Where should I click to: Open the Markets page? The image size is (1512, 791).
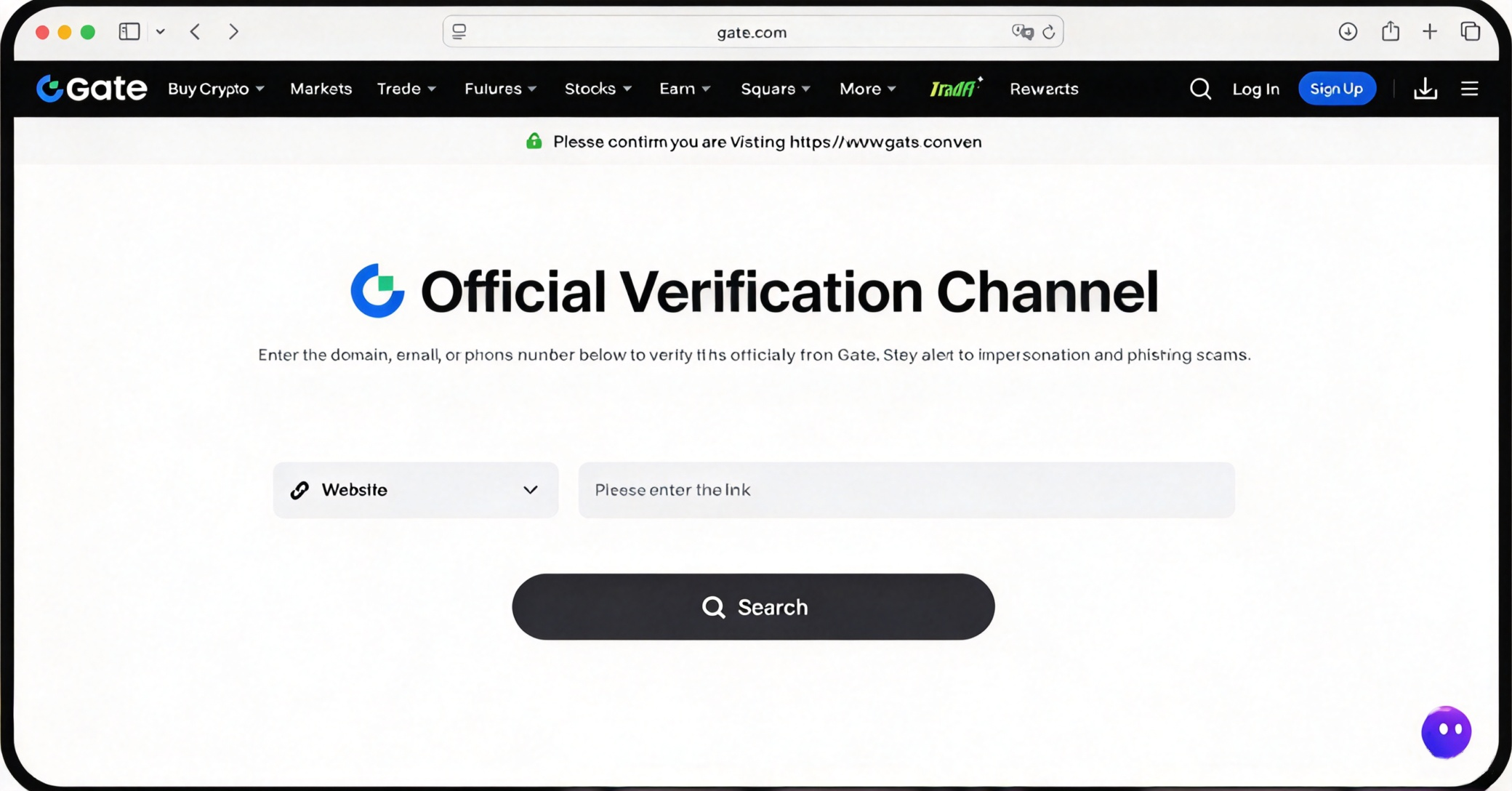pos(321,89)
